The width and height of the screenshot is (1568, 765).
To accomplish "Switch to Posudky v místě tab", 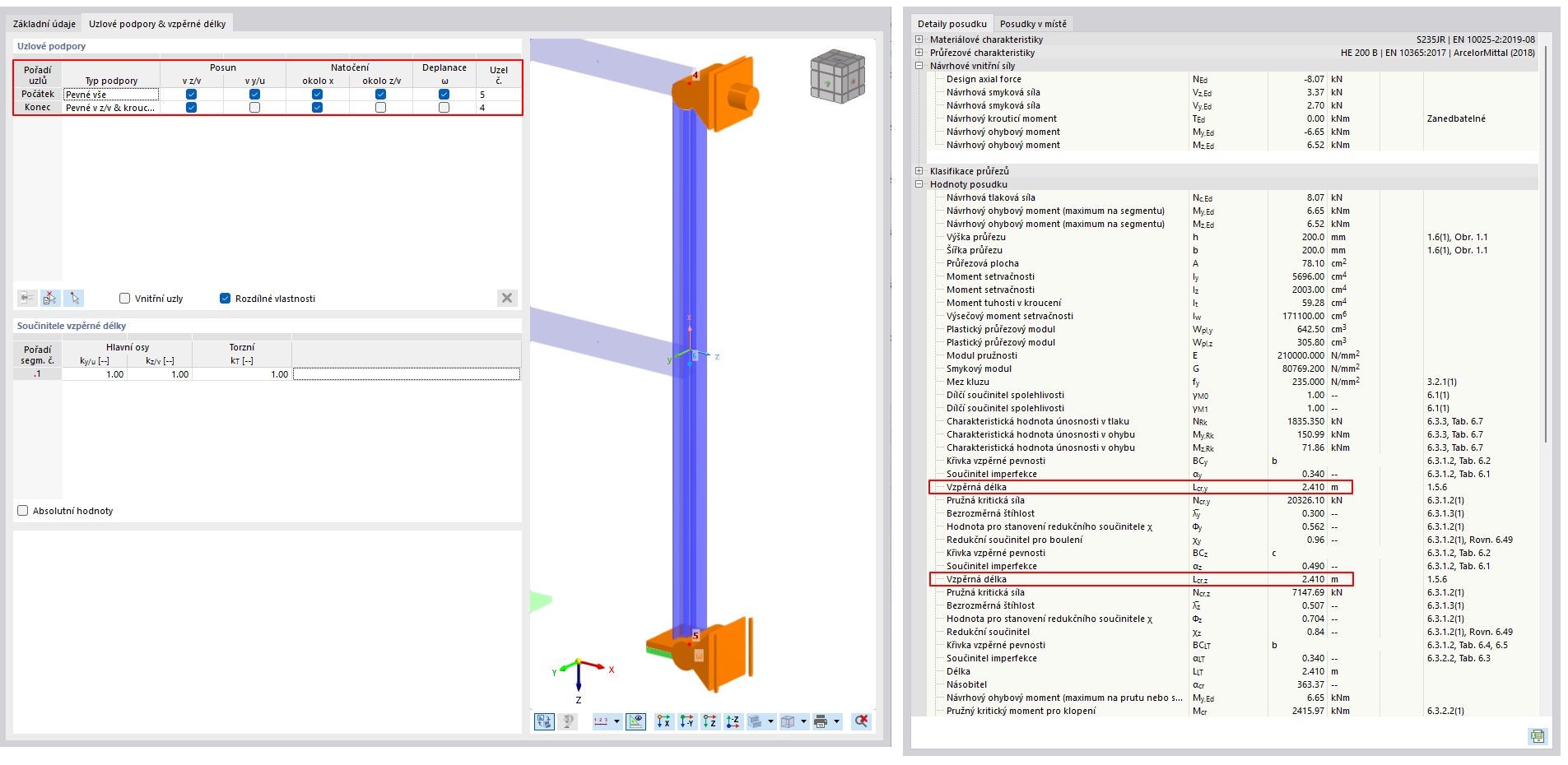I will [1033, 24].
